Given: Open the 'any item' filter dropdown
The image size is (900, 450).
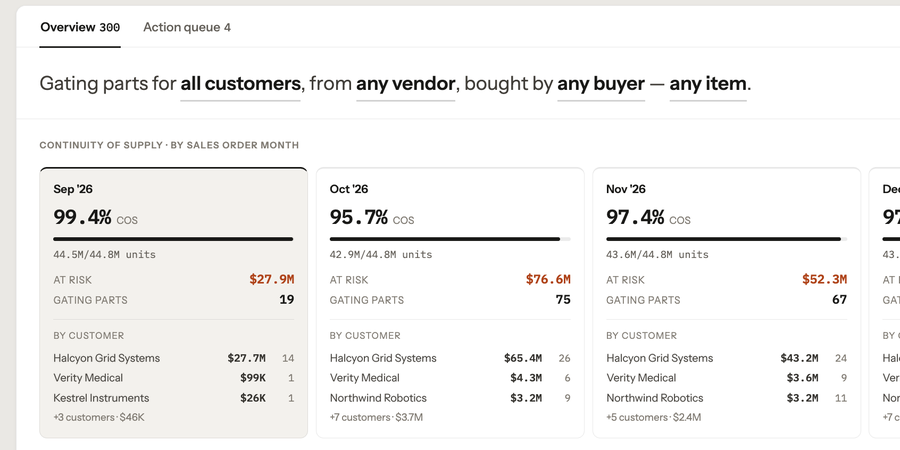Looking at the screenshot, I should tap(708, 84).
